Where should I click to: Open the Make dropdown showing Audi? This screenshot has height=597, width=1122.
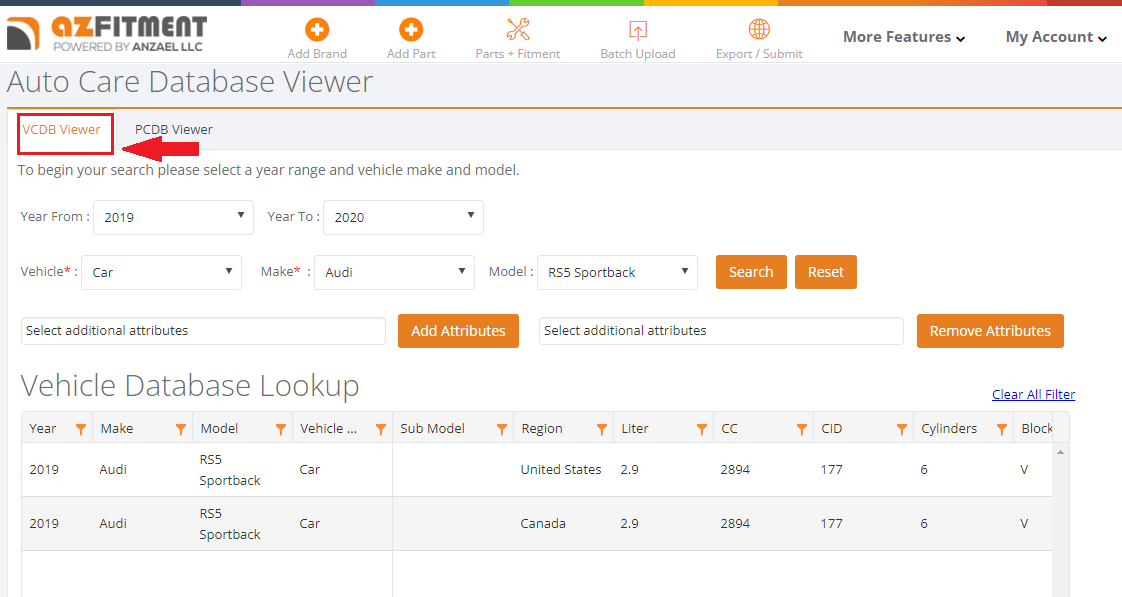coord(394,272)
